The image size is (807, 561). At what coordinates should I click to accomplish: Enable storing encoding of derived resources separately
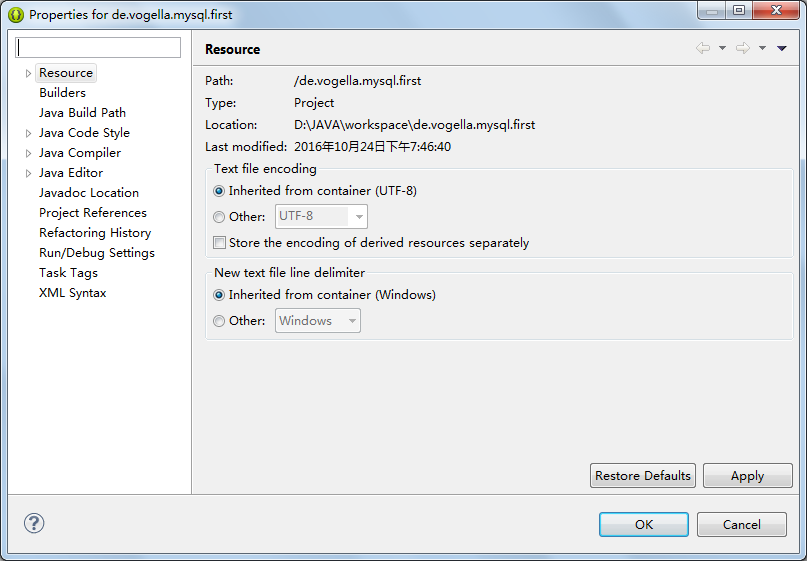pyautogui.click(x=220, y=243)
